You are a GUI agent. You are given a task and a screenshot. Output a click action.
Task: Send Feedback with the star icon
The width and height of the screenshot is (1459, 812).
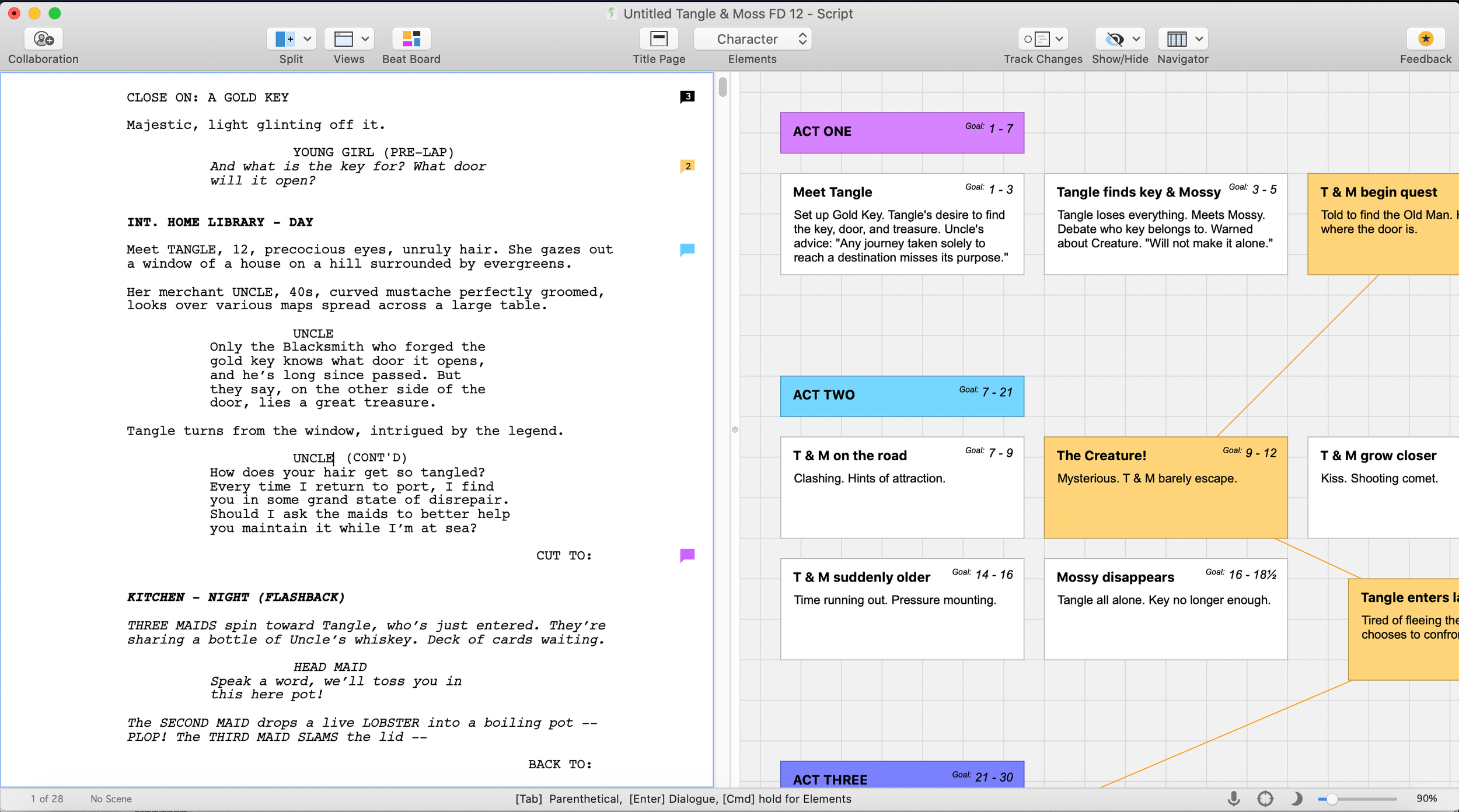click(x=1426, y=39)
